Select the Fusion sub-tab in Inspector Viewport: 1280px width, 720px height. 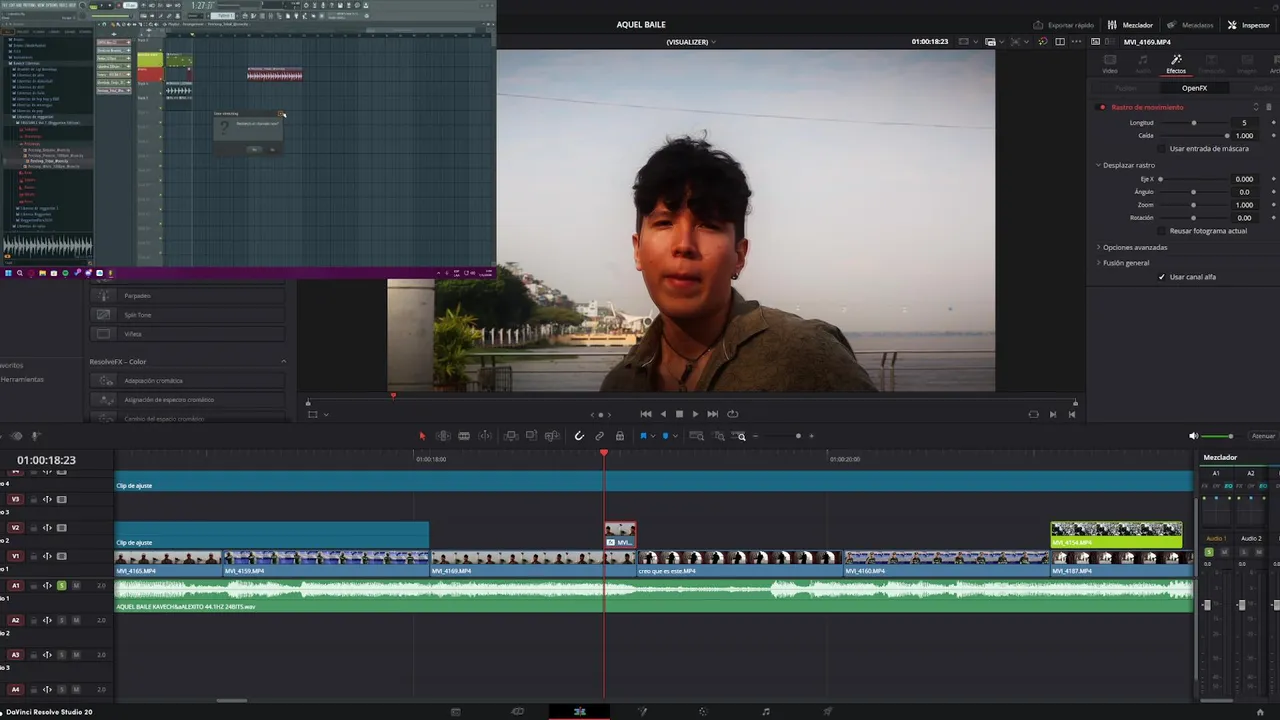[x=1125, y=88]
